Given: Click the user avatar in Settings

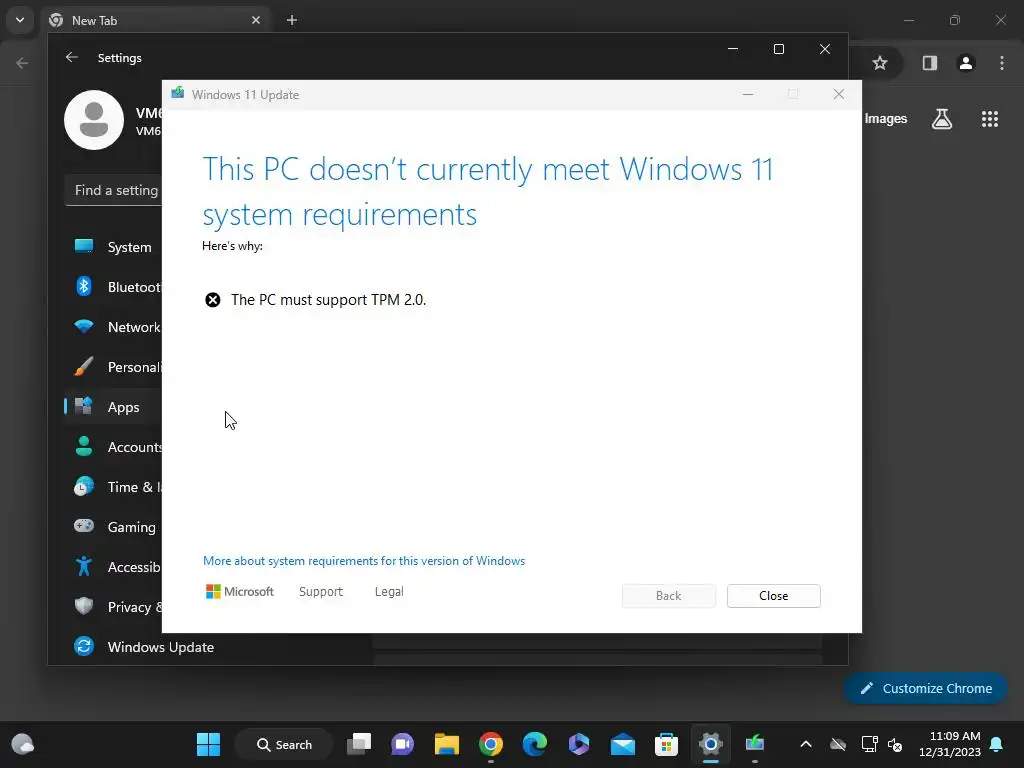Looking at the screenshot, I should (x=94, y=120).
